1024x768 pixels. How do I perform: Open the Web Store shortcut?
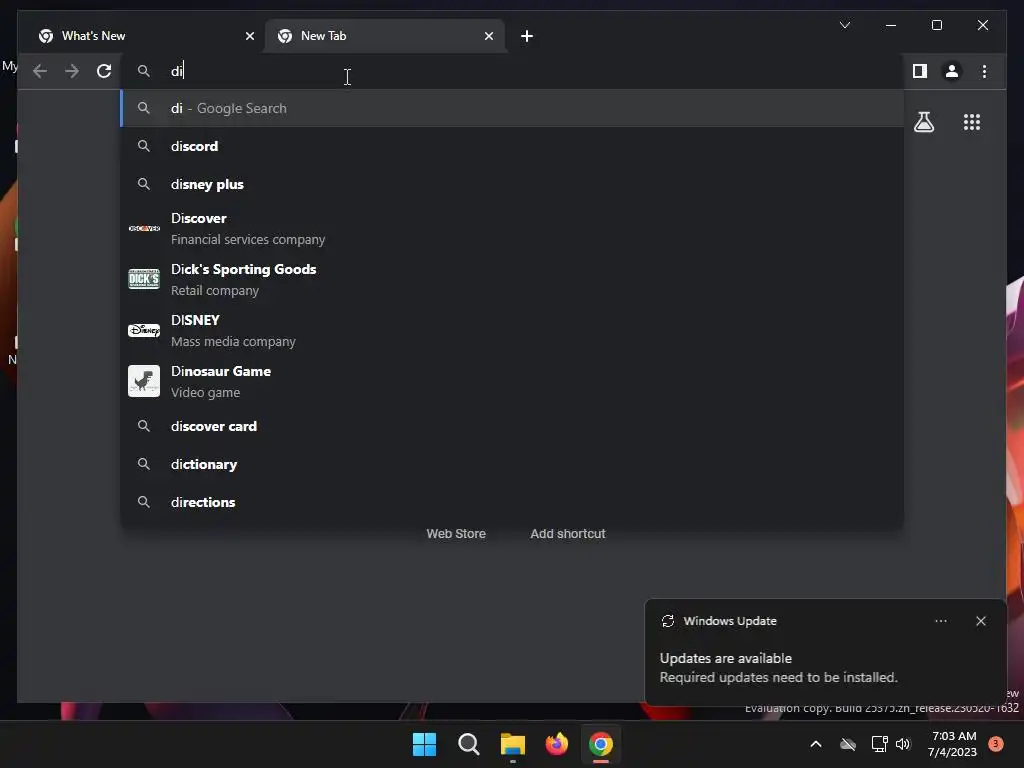(x=456, y=534)
